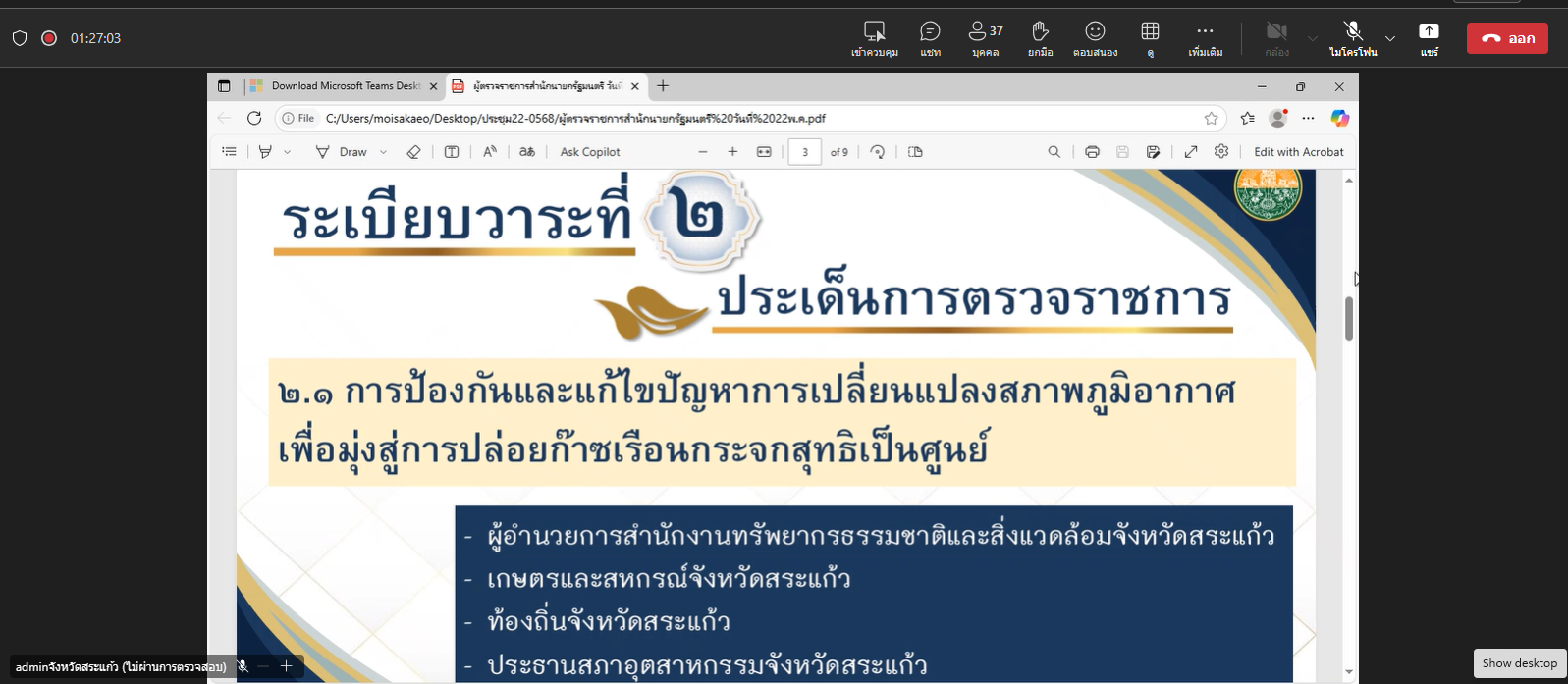Print the PDF document

[x=1092, y=152]
